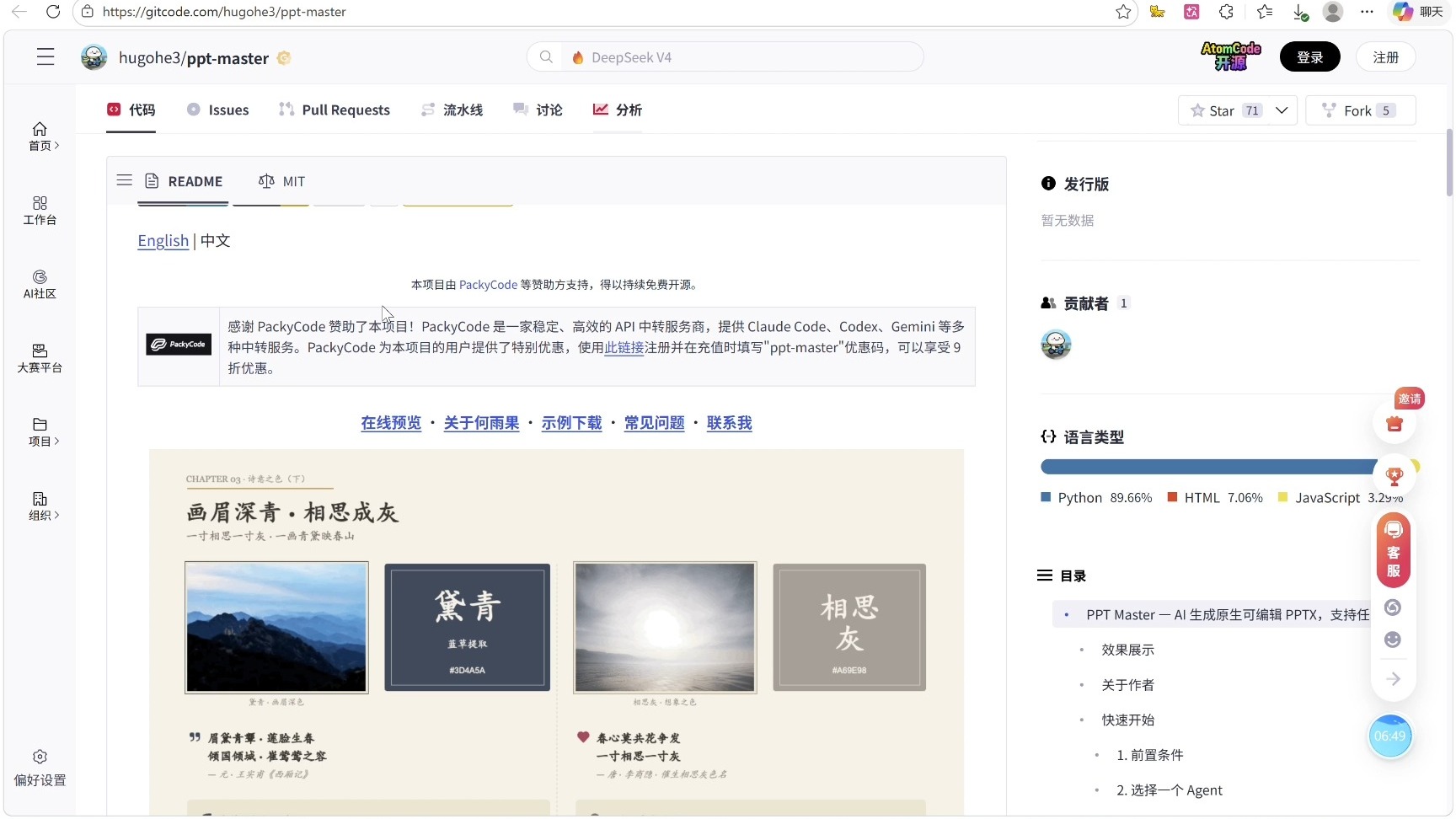This screenshot has height=819, width=1456.
Task: Open the 联系我 link
Action: pyautogui.click(x=730, y=423)
